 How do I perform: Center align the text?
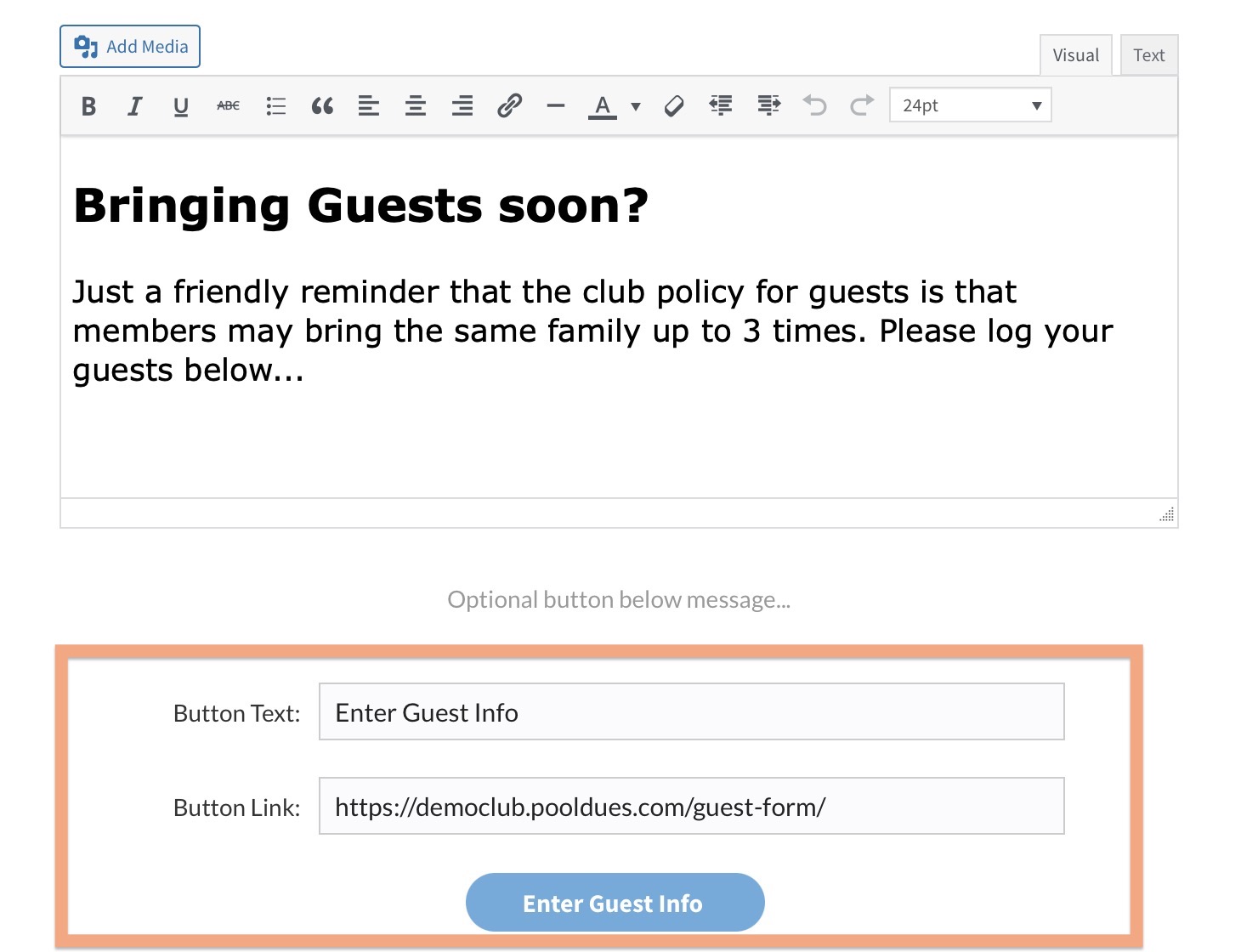(416, 106)
